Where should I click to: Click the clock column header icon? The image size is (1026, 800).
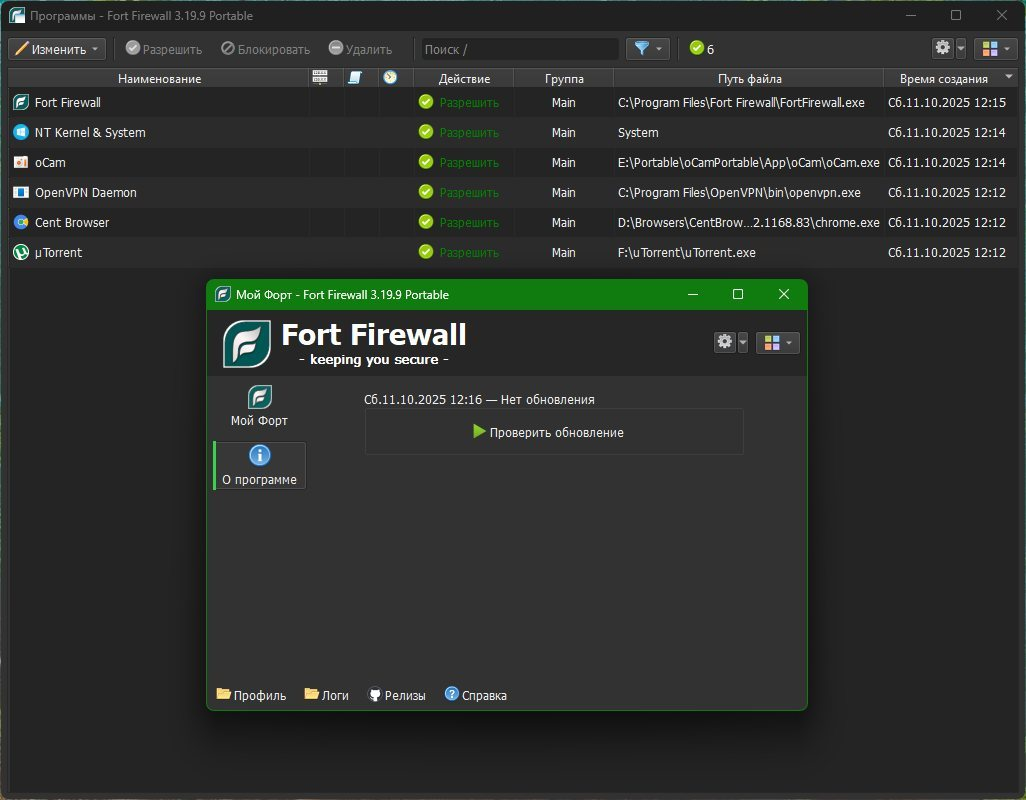coord(390,77)
